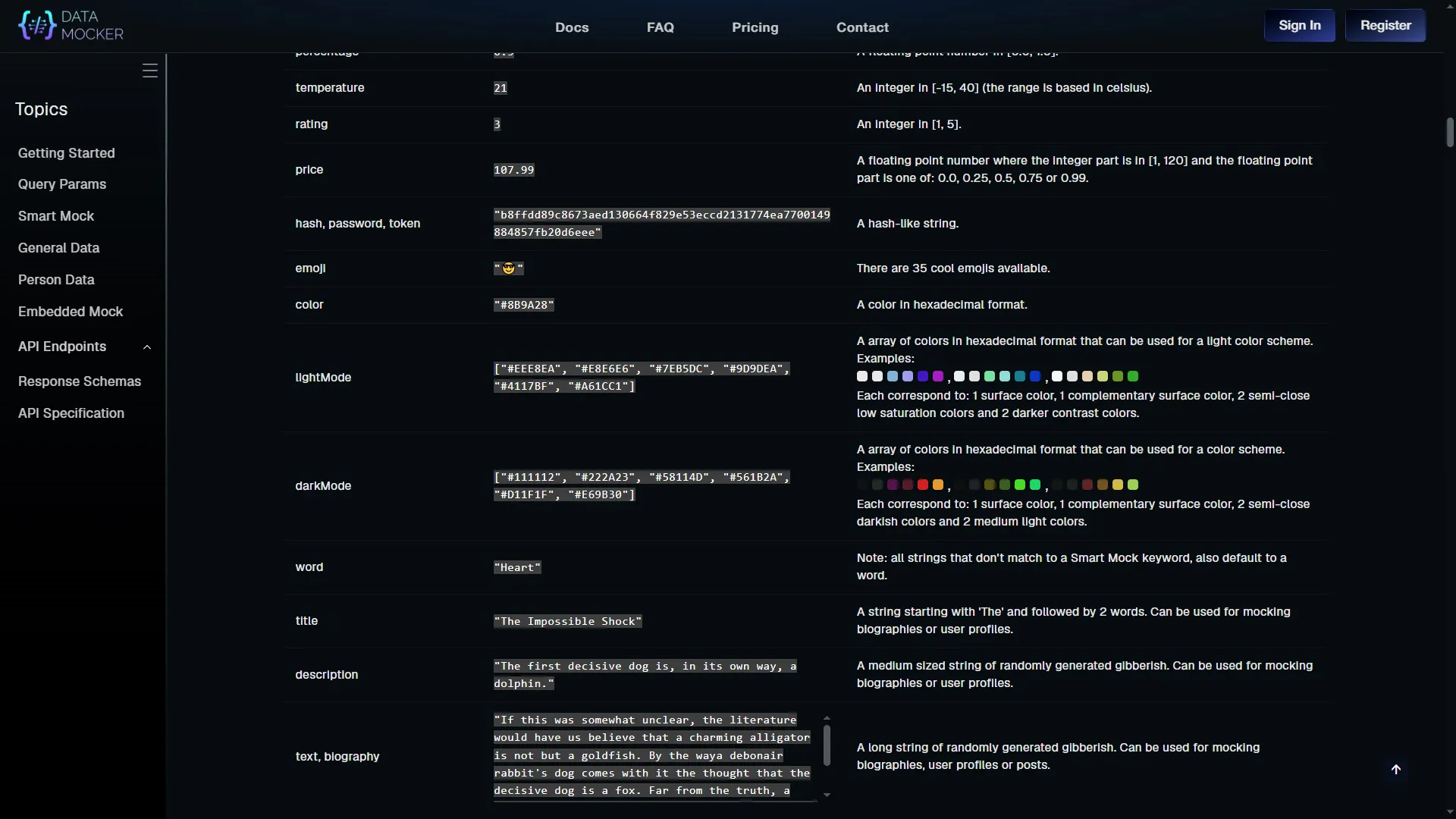Click "A color in hexadecimal format." description
The image size is (1456, 819).
(x=942, y=305)
